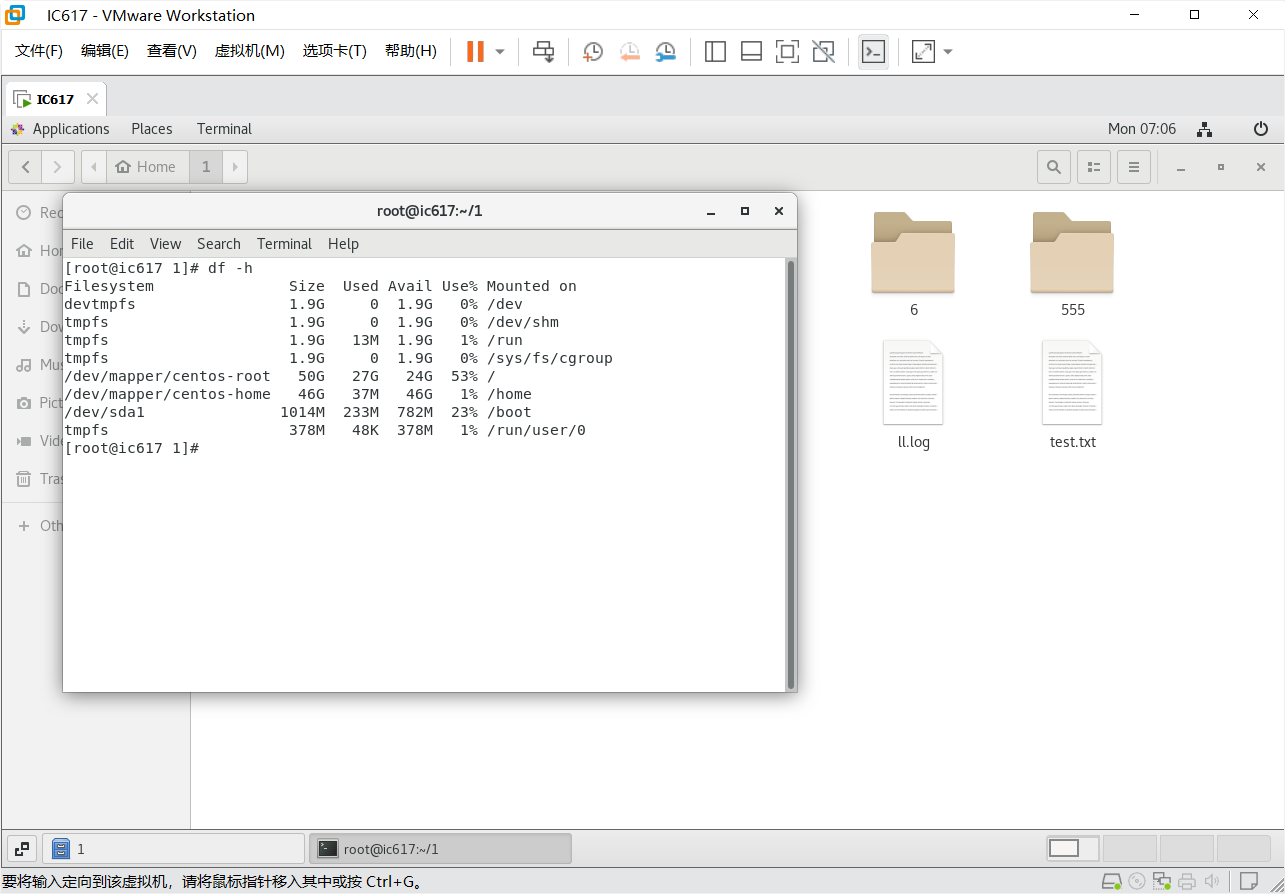This screenshot has width=1285, height=894.
Task: Click the '1' folder button in the path bar
Action: coord(206,167)
